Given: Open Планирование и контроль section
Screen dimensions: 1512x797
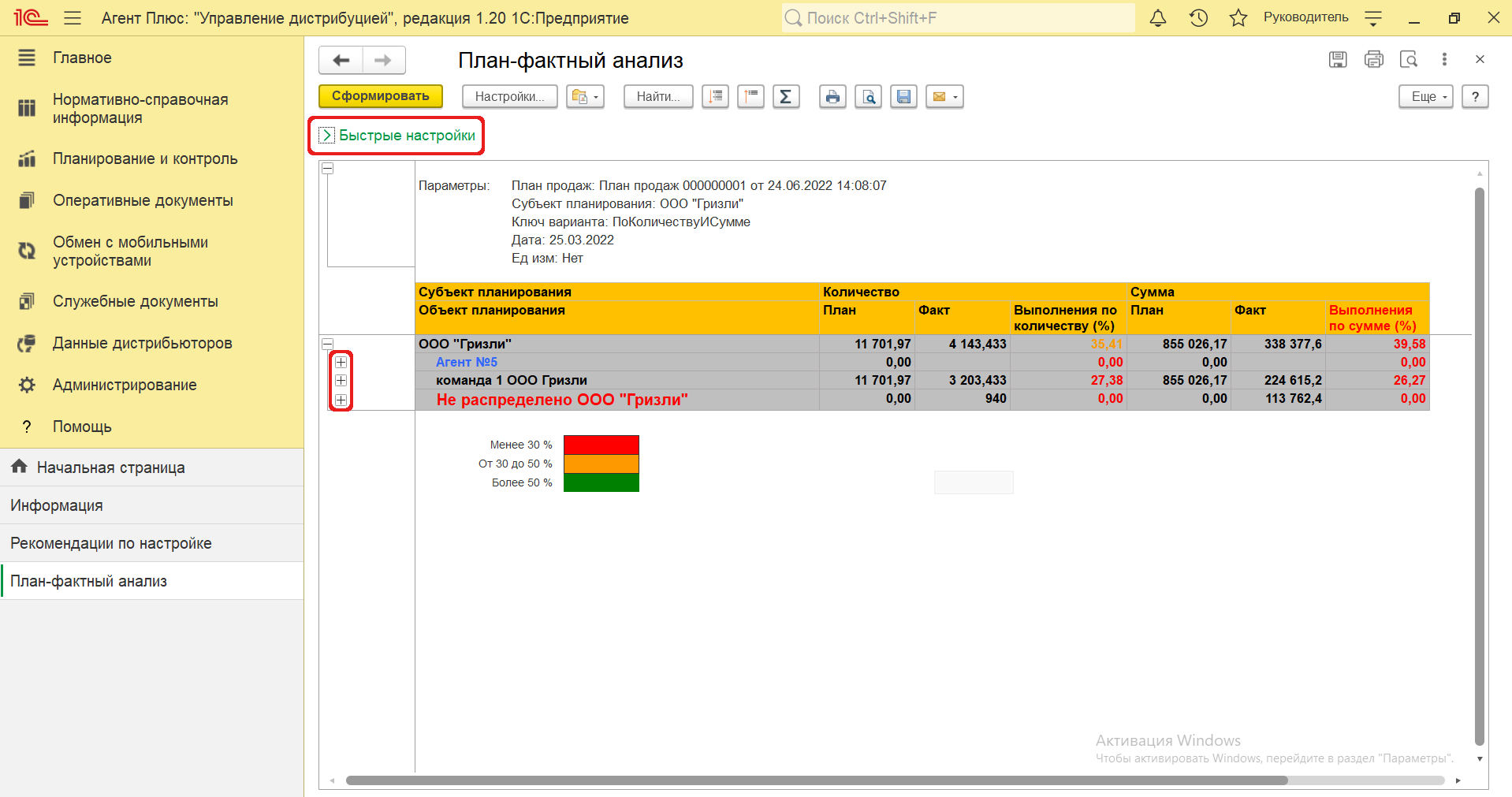Looking at the screenshot, I should 145,158.
